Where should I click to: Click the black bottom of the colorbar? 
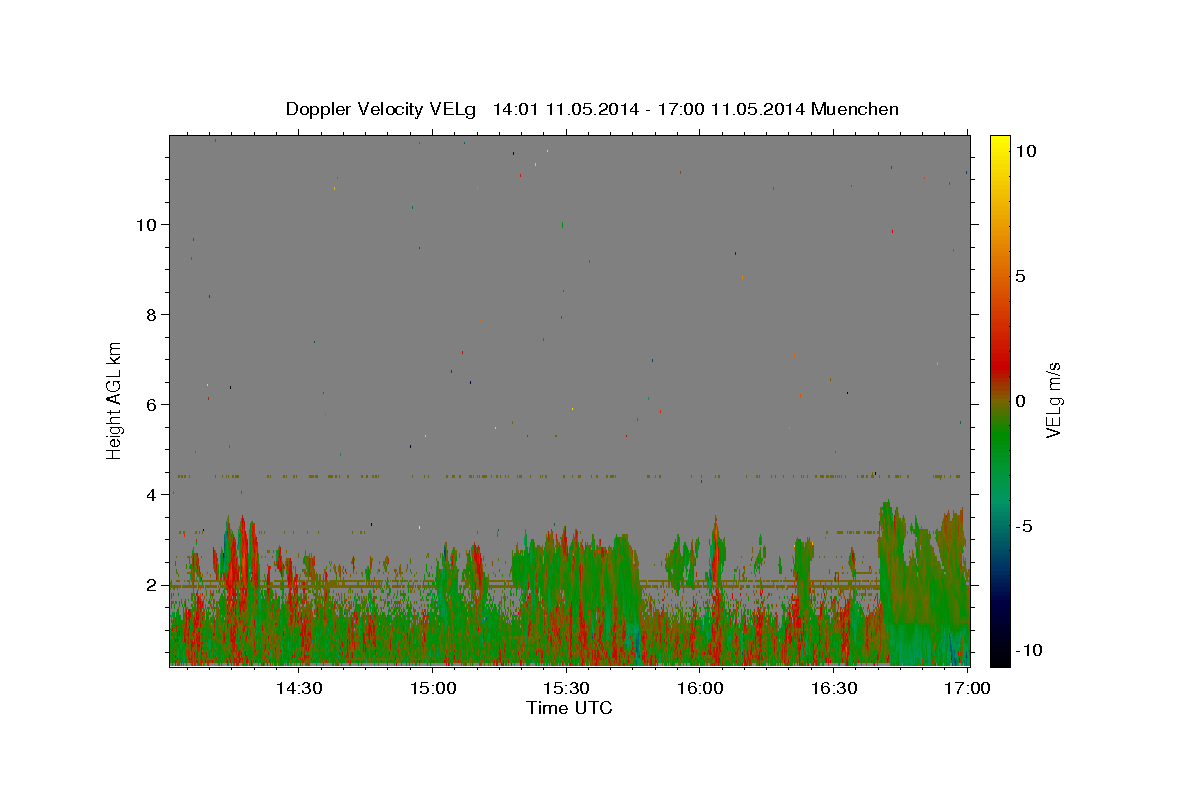pos(1000,655)
